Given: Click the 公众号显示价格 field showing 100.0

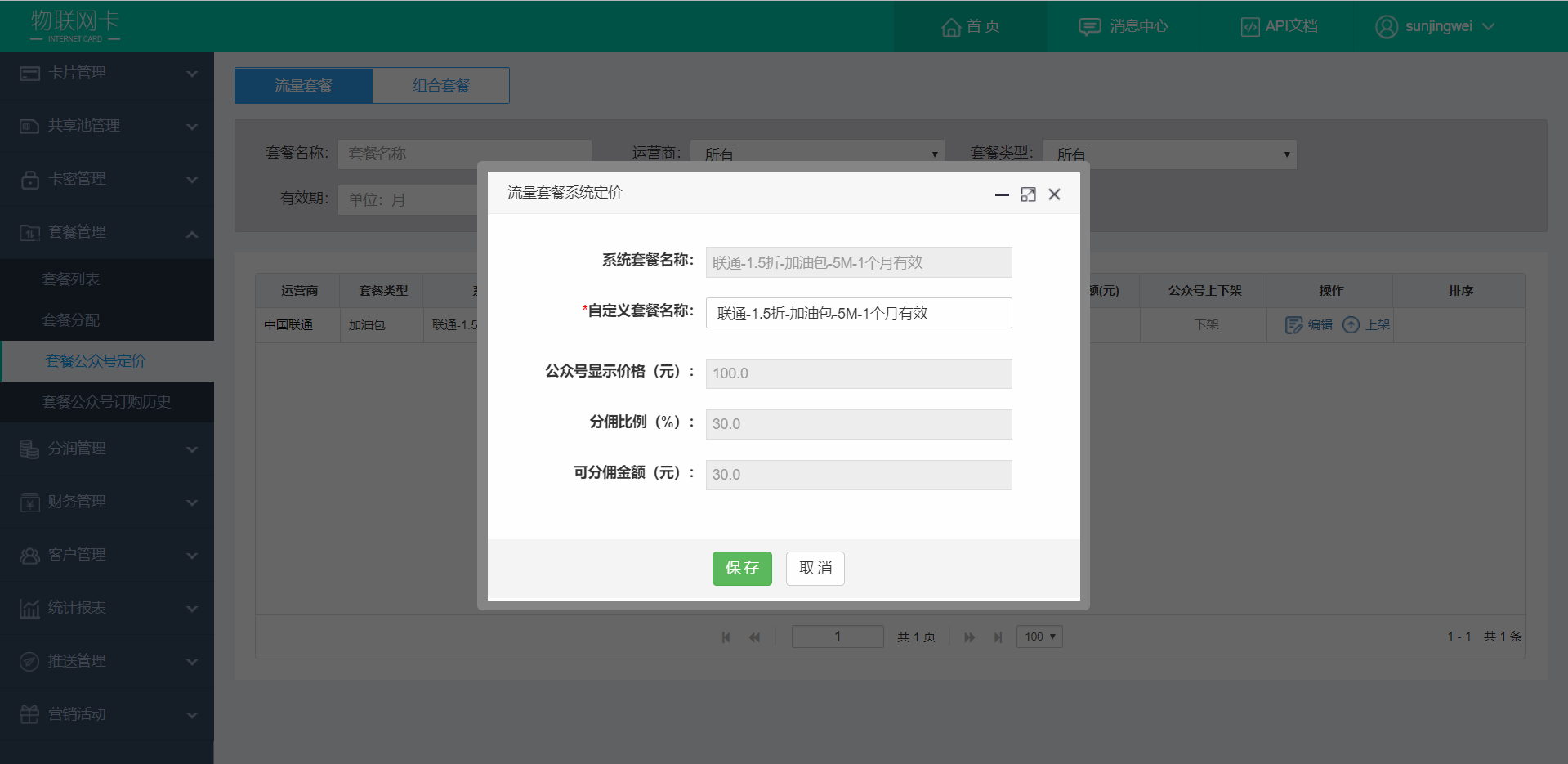Looking at the screenshot, I should point(859,373).
